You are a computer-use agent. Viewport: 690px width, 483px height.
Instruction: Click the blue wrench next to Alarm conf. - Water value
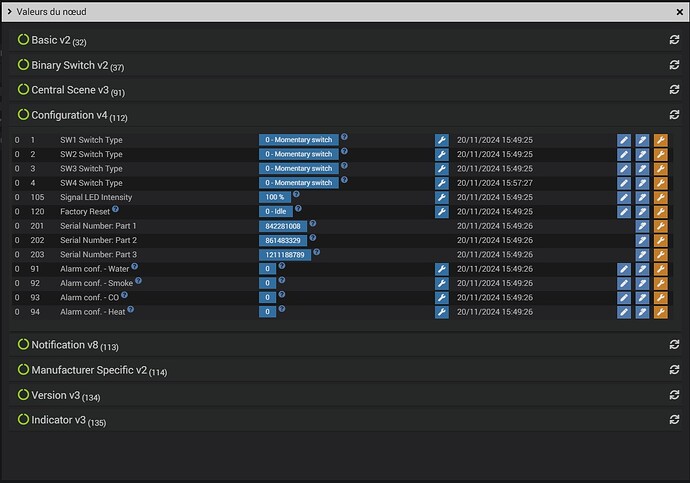pyautogui.click(x=442, y=269)
